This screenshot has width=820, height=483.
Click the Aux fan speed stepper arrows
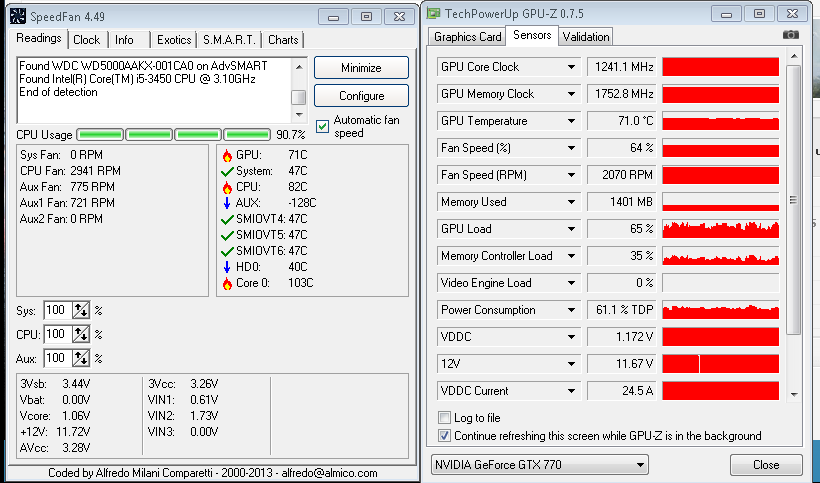point(81,359)
